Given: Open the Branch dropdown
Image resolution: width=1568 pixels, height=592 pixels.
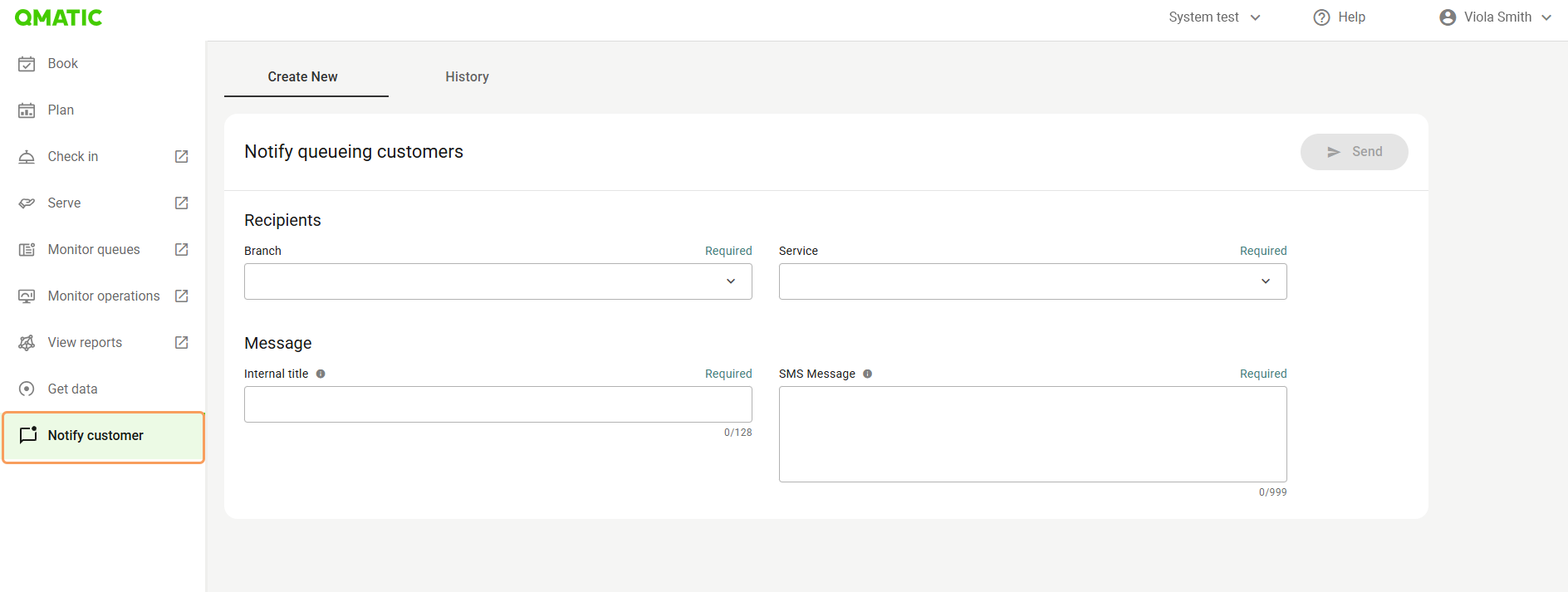Looking at the screenshot, I should point(498,281).
